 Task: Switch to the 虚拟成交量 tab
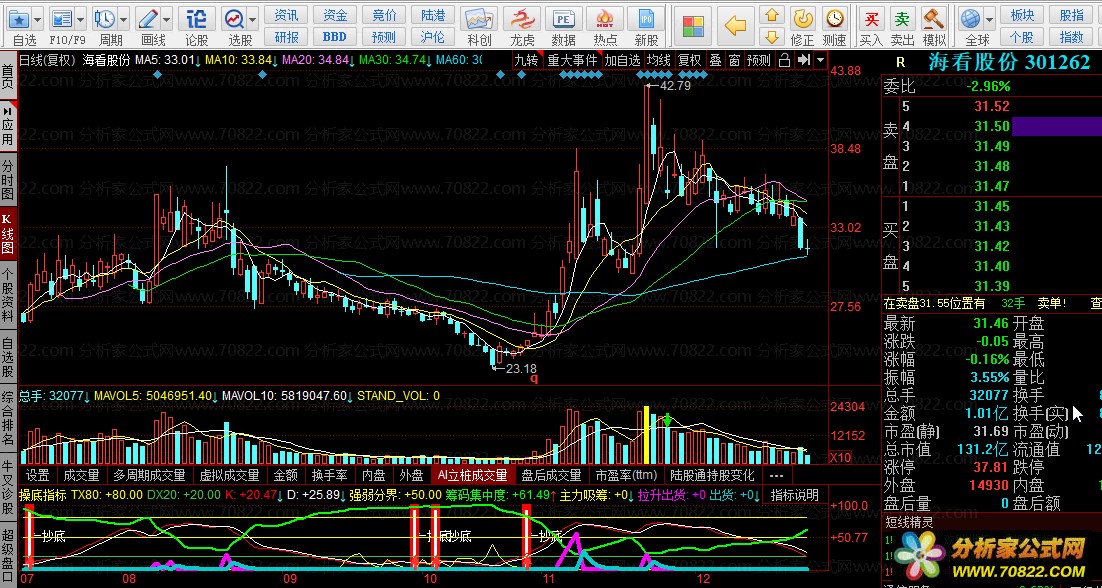pos(230,476)
